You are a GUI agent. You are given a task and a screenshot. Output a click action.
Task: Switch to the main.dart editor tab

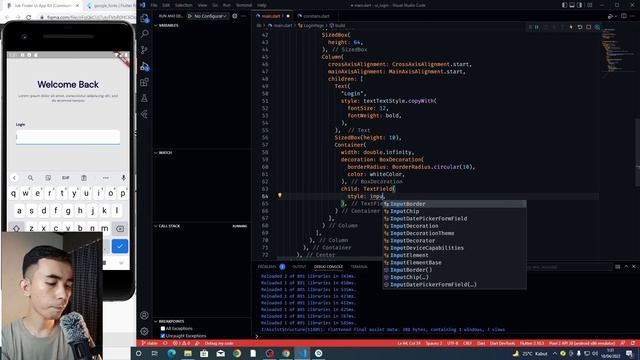pyautogui.click(x=271, y=16)
